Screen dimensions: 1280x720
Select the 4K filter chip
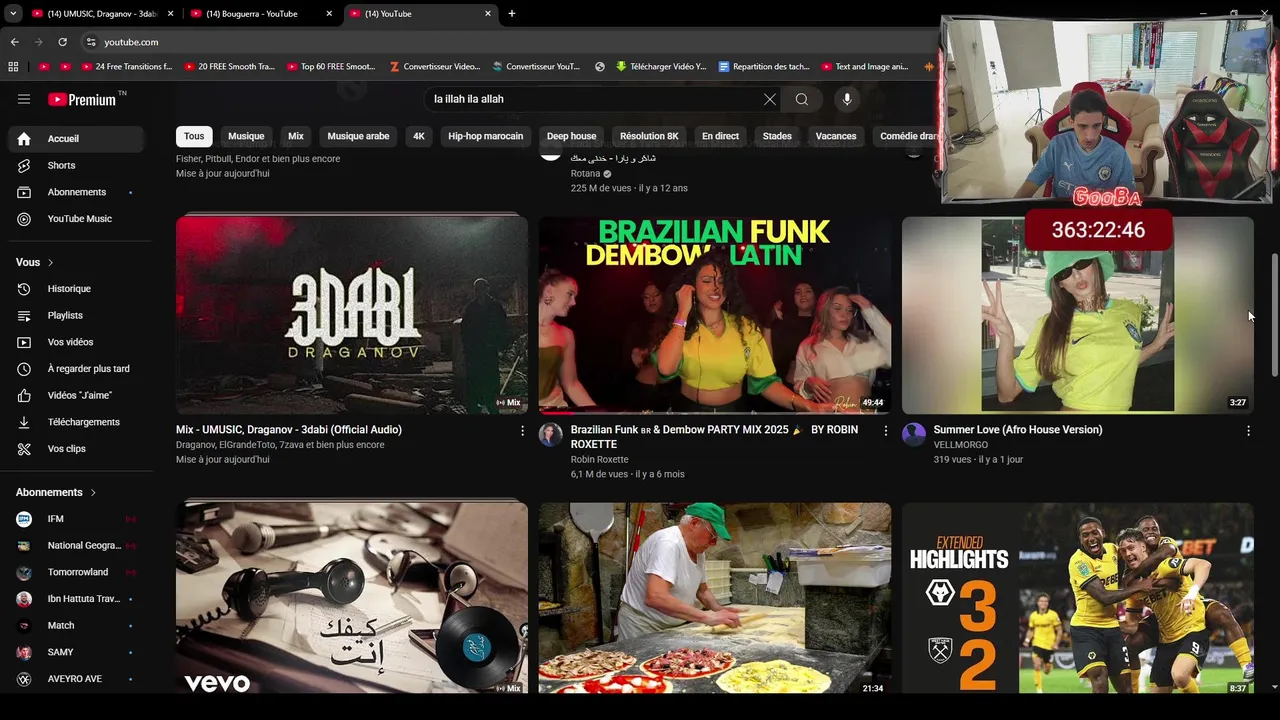pos(419,136)
